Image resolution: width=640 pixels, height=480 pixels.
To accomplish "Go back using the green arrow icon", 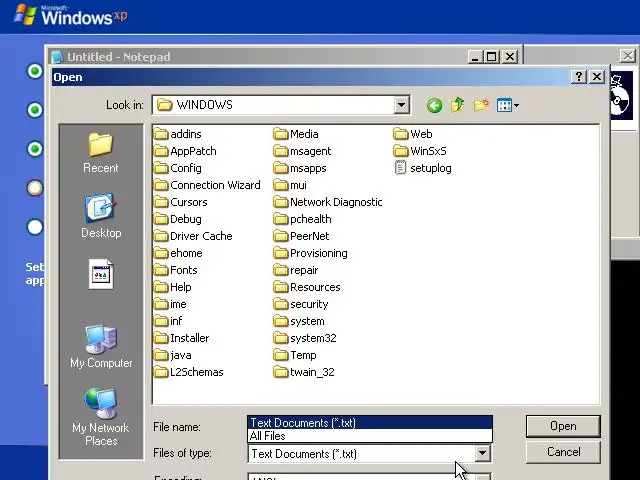I will click(434, 105).
